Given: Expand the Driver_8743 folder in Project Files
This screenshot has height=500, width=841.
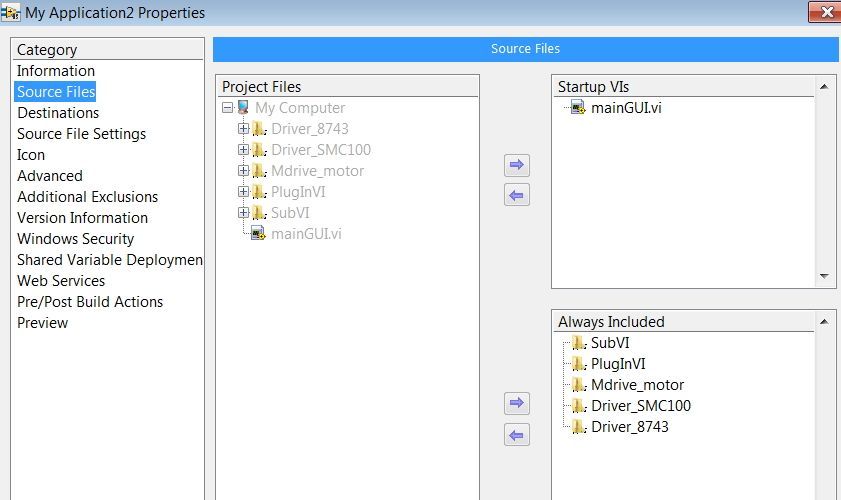Looking at the screenshot, I should coord(244,129).
